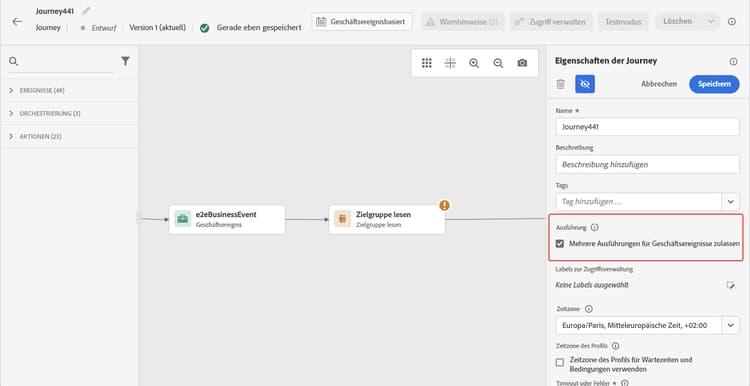The height and width of the screenshot is (386, 750).
Task: Click the Löschen button
Action: 677,22
